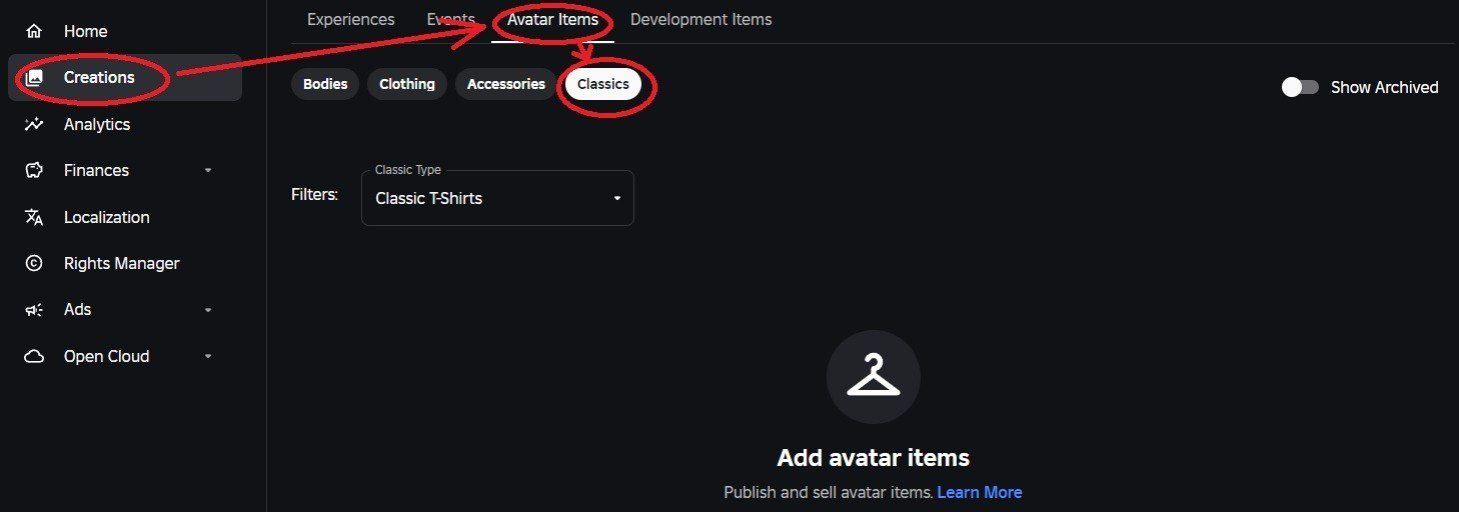Expand the Finances sidebar section arrow
Screen dimensions: 1459x512
(208, 171)
